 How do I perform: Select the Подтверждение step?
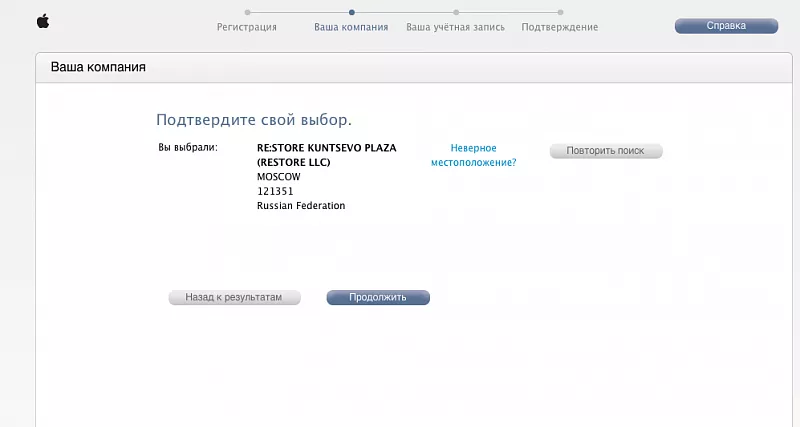coord(560,27)
